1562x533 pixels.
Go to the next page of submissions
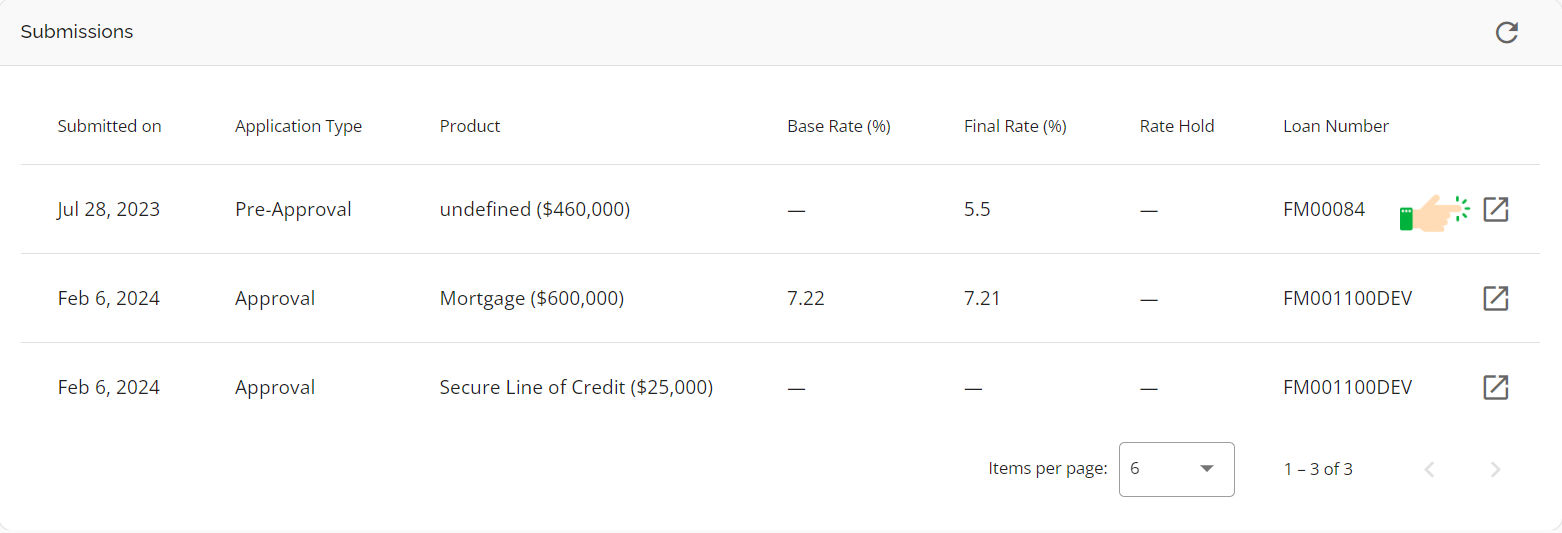click(1495, 469)
